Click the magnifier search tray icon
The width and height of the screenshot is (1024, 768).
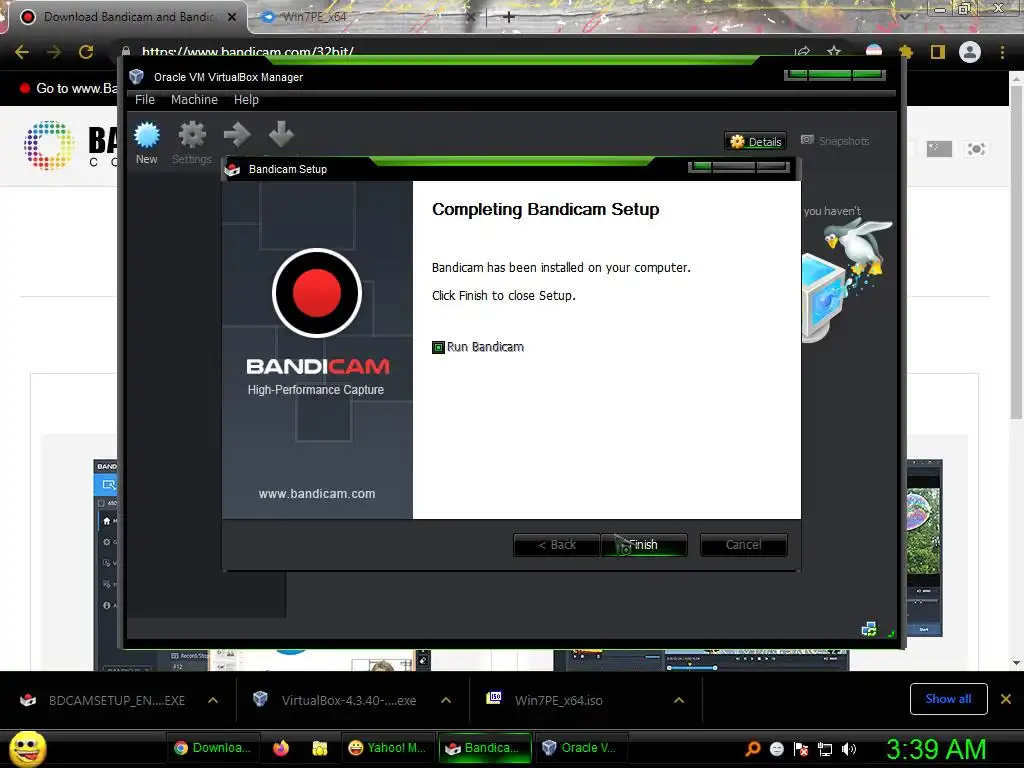click(x=753, y=748)
